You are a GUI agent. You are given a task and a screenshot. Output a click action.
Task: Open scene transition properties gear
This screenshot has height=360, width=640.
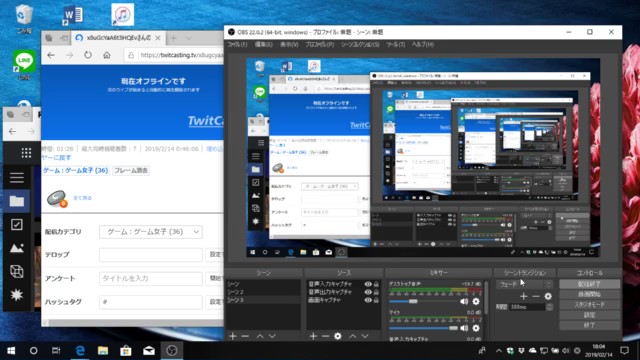pyautogui.click(x=548, y=296)
